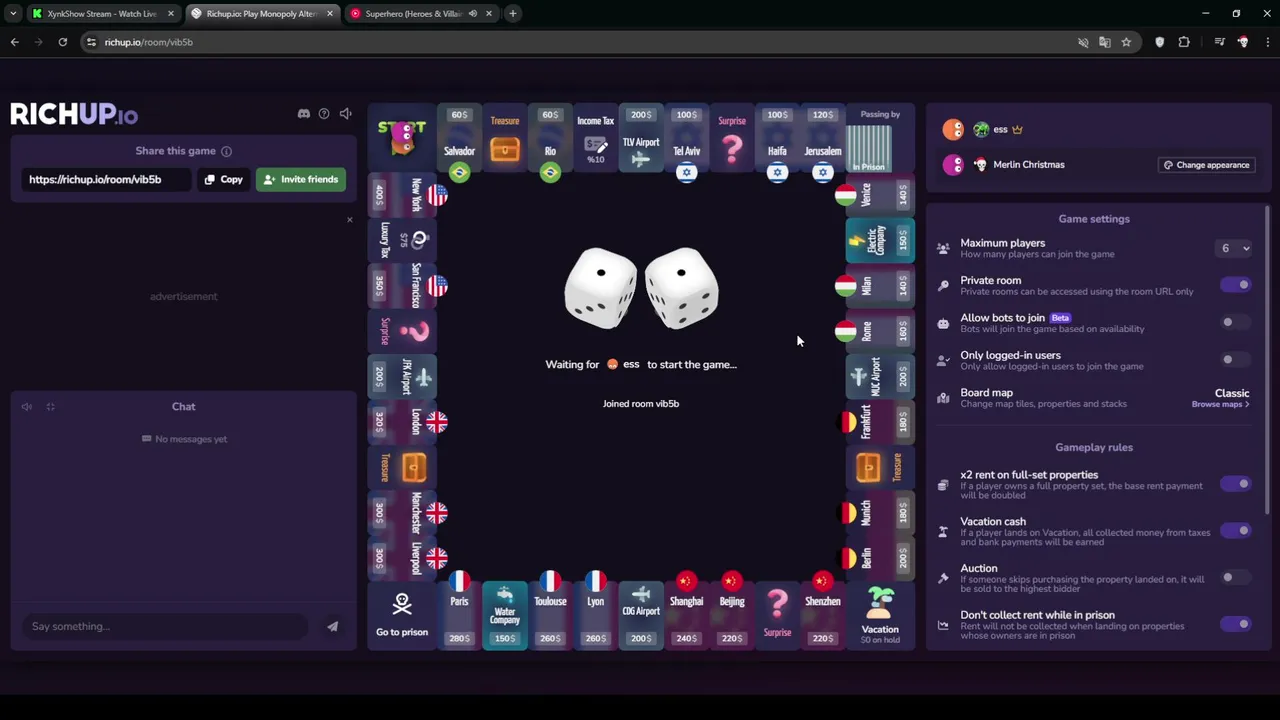The height and width of the screenshot is (720, 1280).
Task: Mute chat sound with the chat speaker icon
Action: (27, 407)
